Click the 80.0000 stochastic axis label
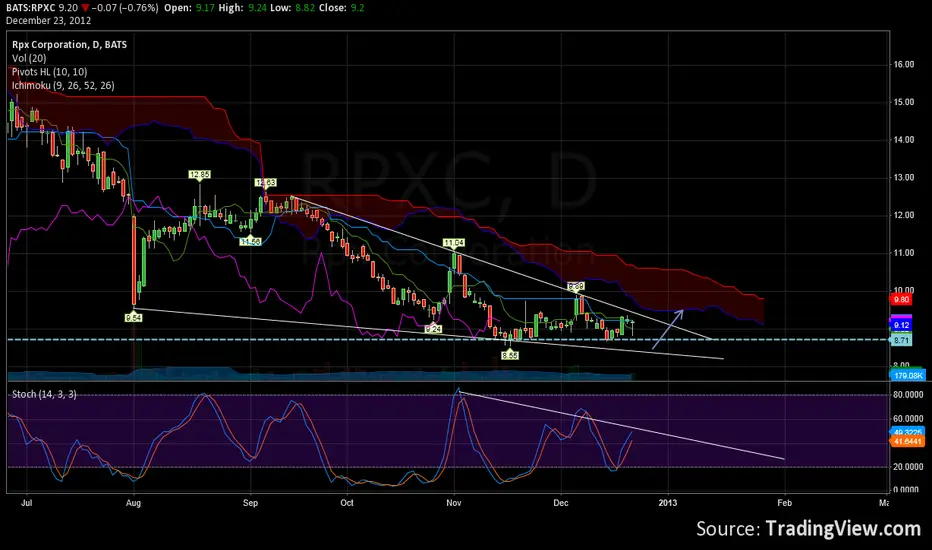Screen dimensions: 932x550 [908, 395]
